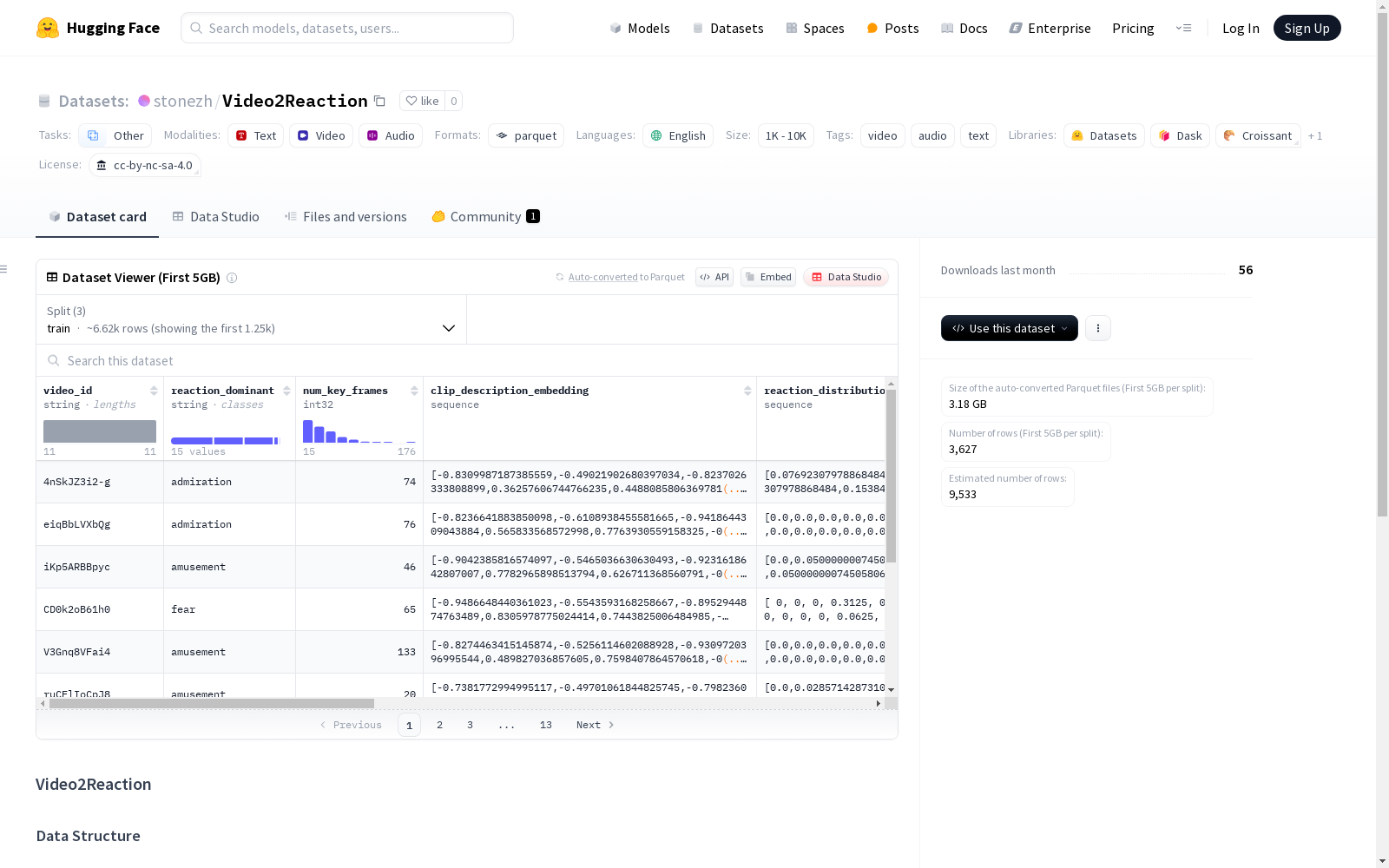Click the Dataset Viewer info icon

232,278
